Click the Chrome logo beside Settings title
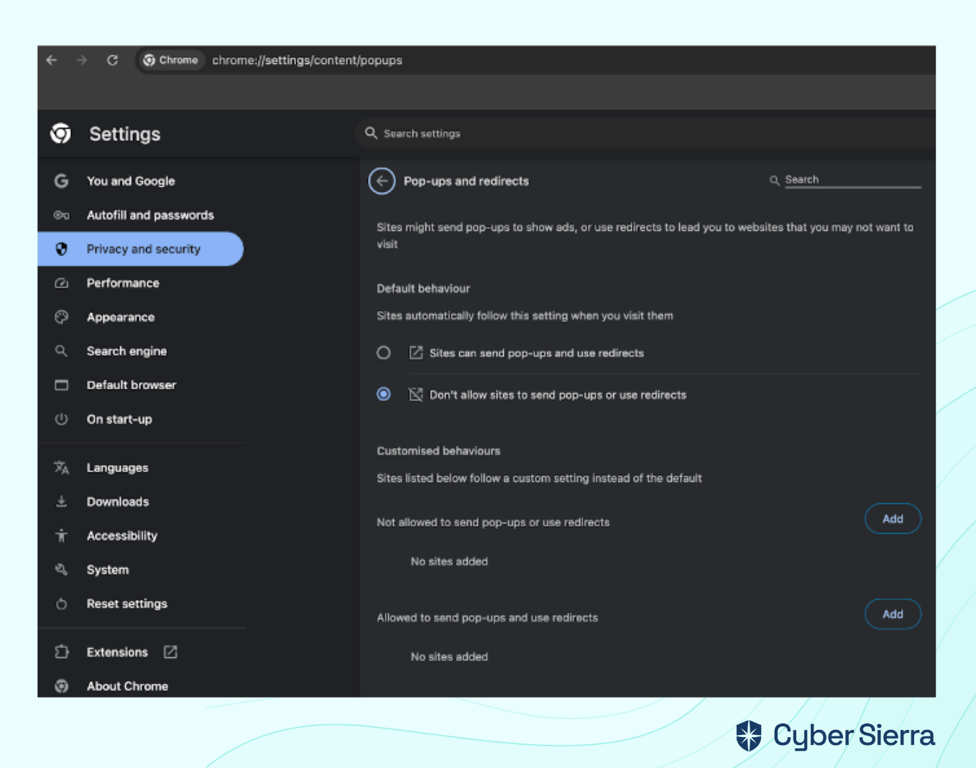Screen dimensions: 976x768 pos(60,133)
